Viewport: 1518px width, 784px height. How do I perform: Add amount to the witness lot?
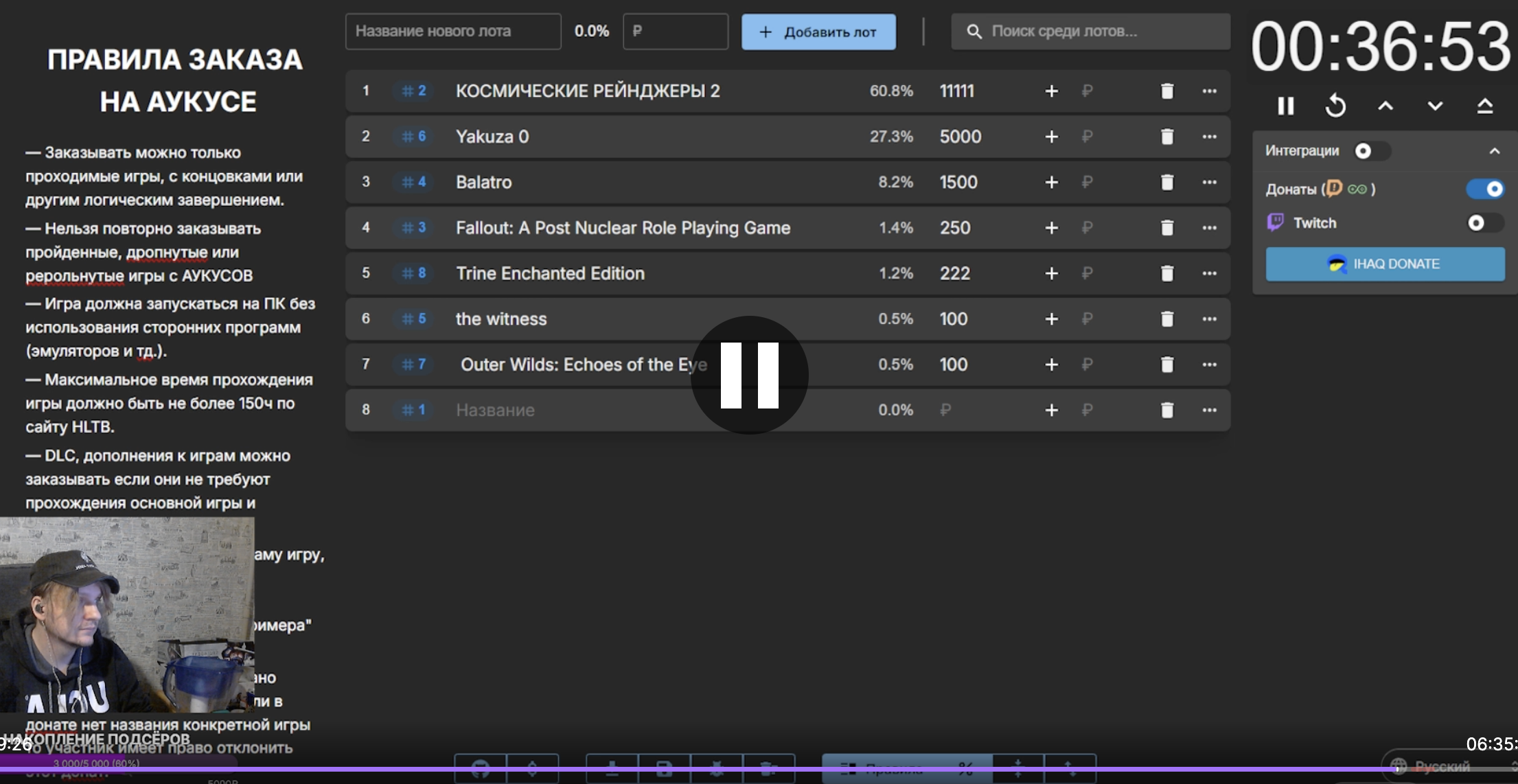click(x=1051, y=319)
